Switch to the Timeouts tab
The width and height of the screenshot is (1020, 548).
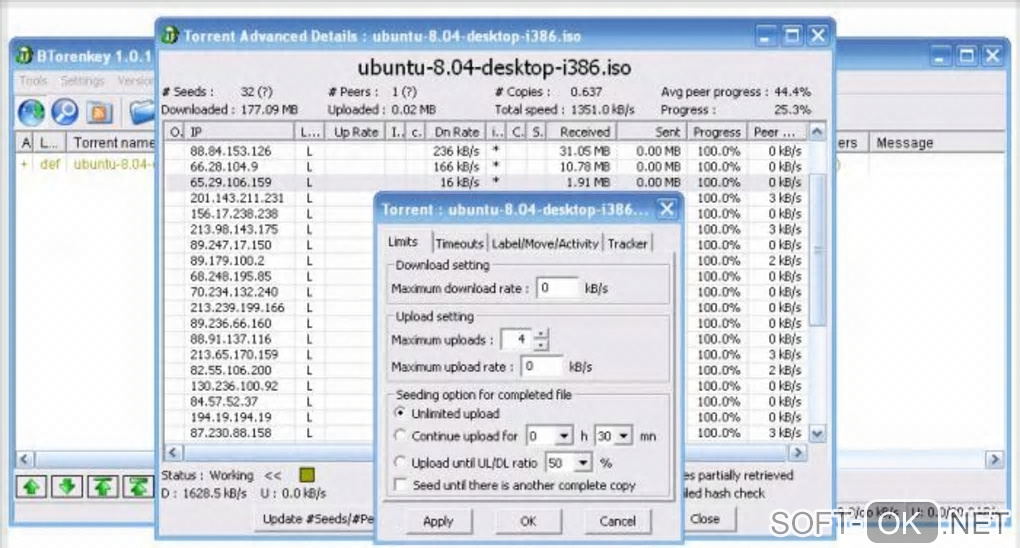(459, 243)
